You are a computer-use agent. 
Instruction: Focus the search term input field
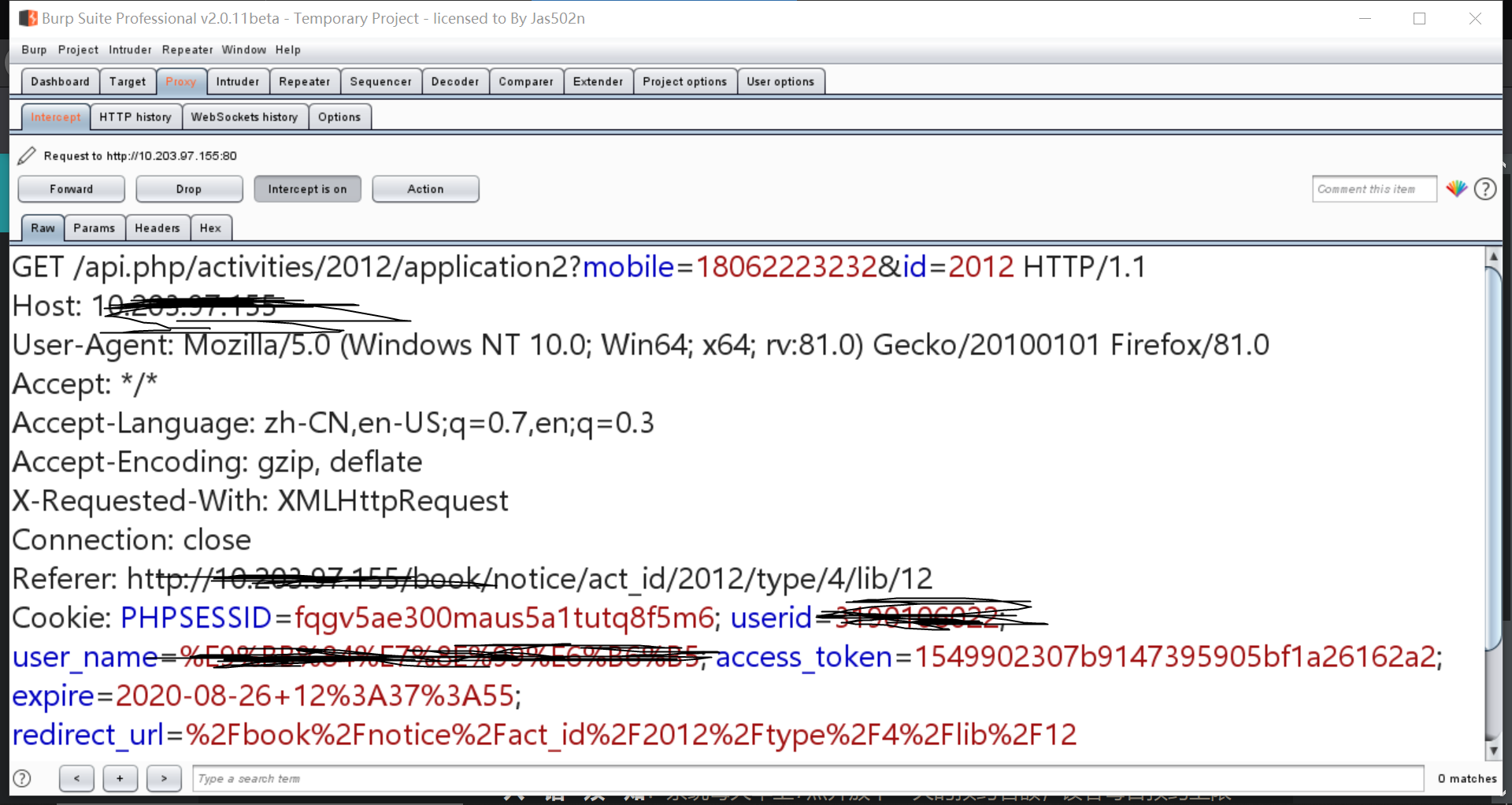[808, 778]
